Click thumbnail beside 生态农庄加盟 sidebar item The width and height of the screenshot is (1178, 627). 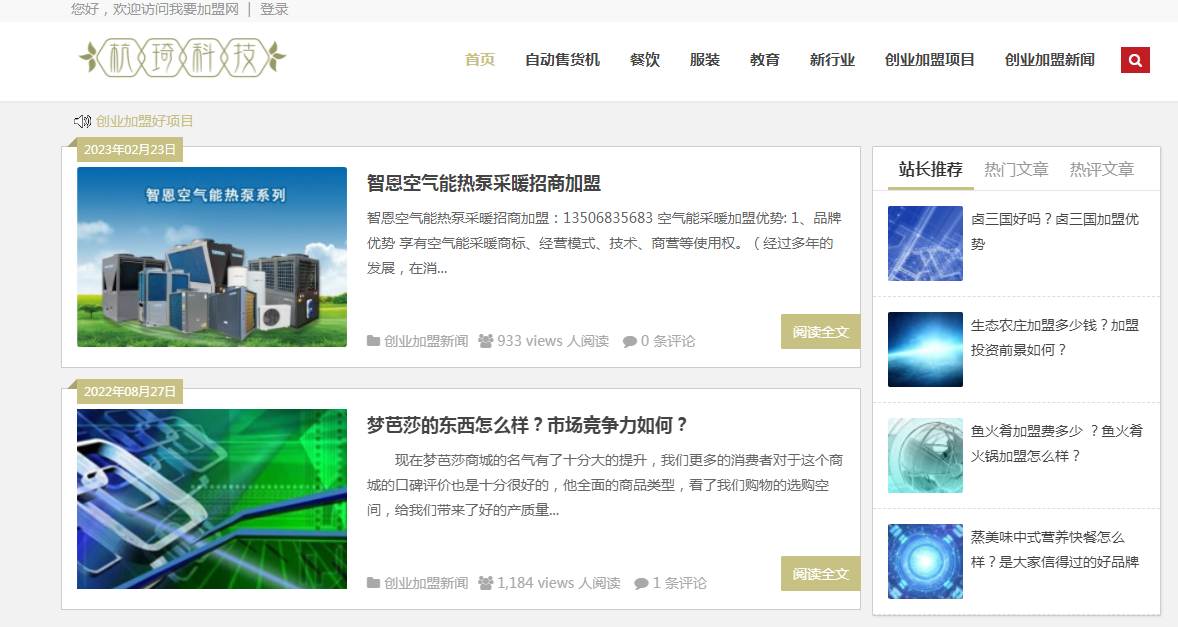[925, 349]
